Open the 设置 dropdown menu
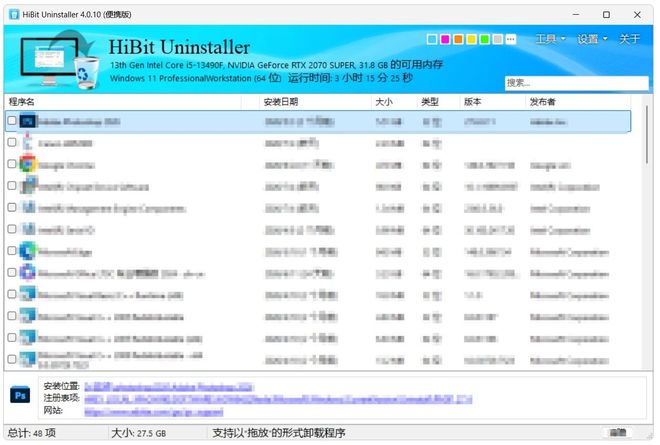Viewport: 660px width, 445px height. pos(592,39)
